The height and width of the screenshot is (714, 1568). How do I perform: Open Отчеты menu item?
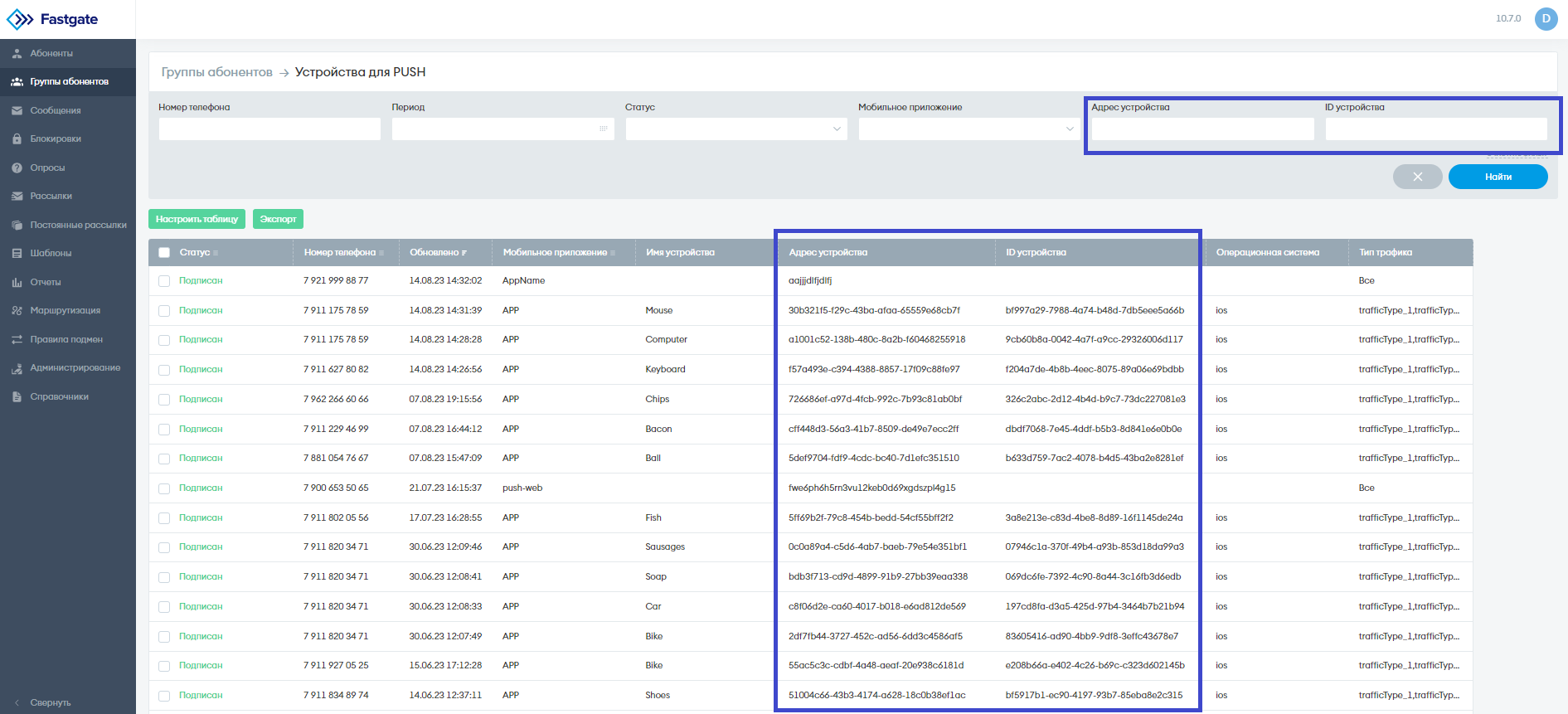(46, 282)
